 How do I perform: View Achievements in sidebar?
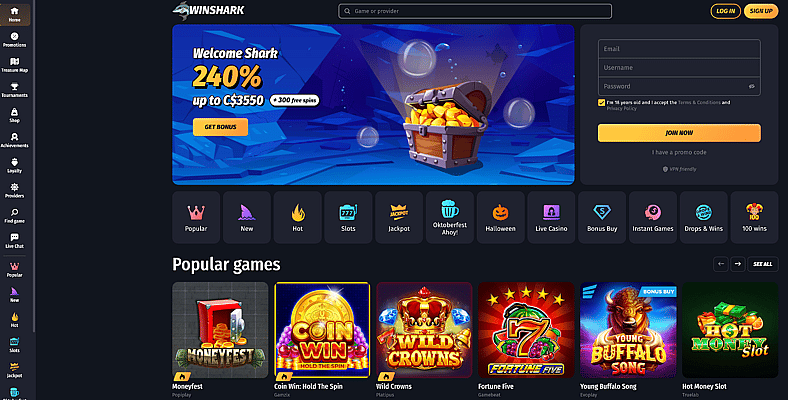point(15,140)
